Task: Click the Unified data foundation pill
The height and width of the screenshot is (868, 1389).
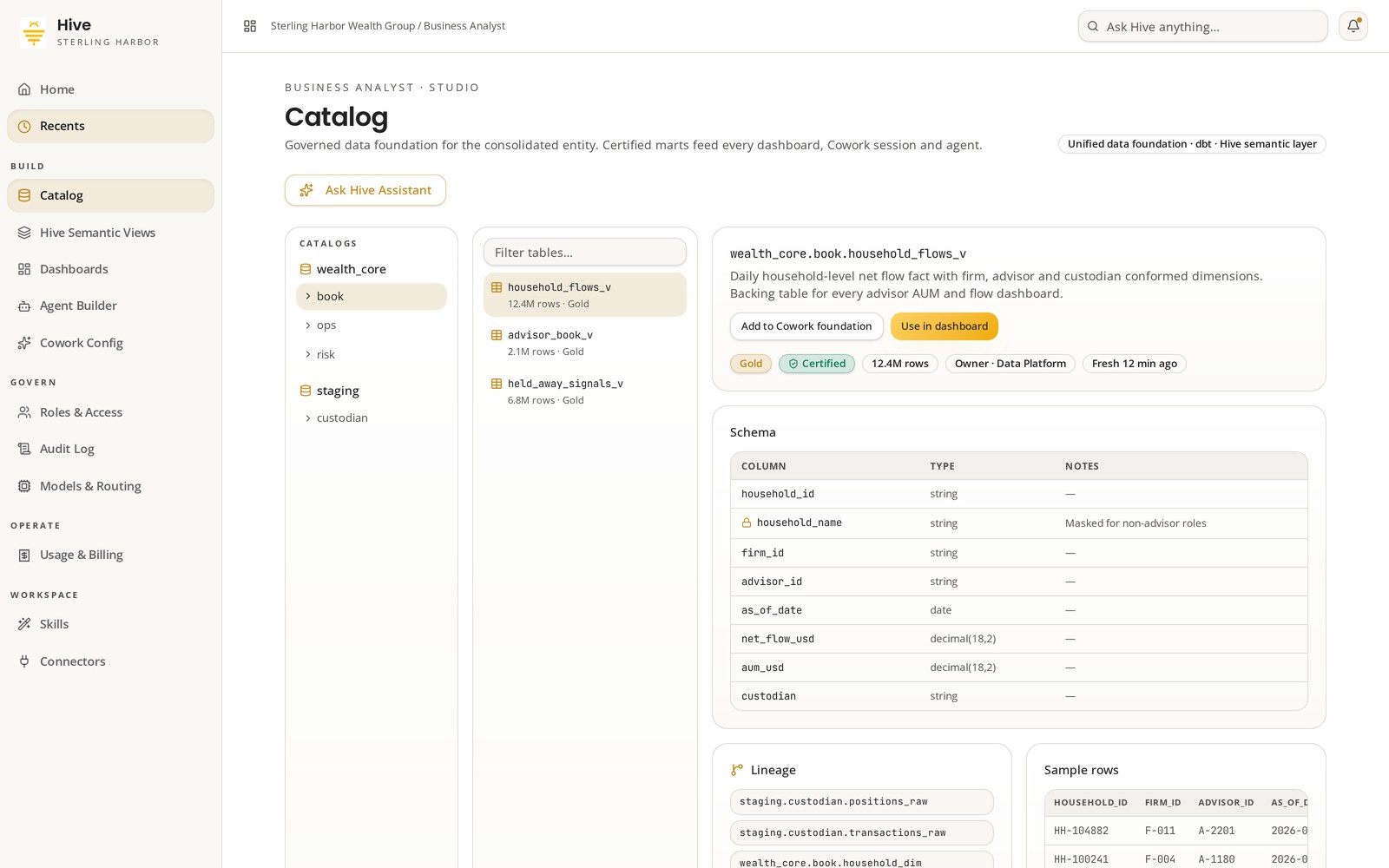Action: [1192, 144]
